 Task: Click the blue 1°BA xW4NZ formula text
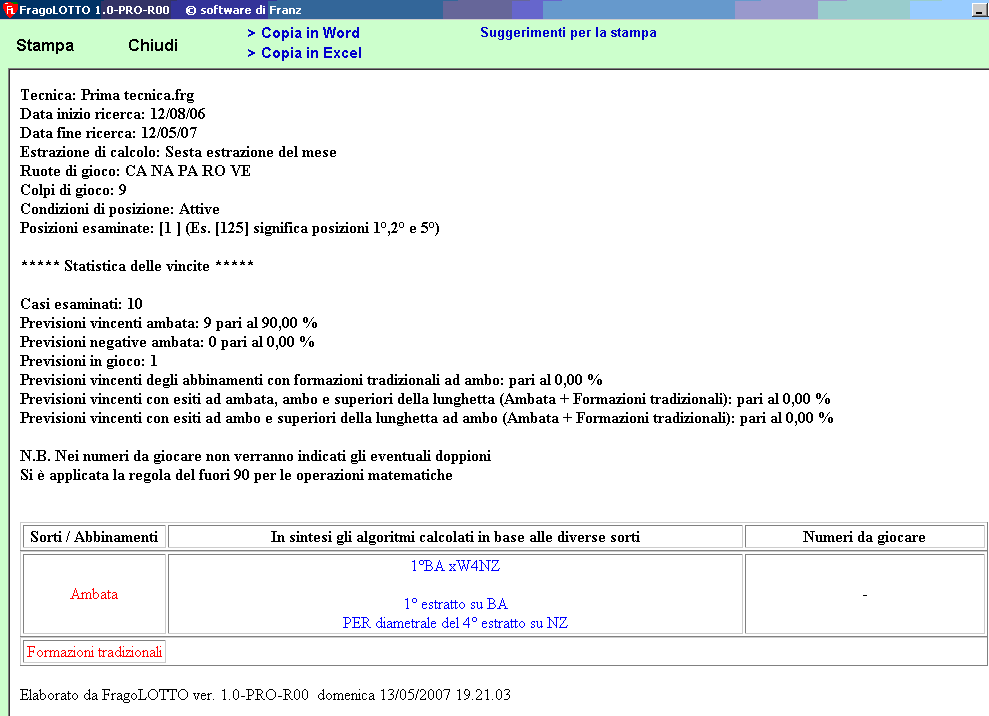tap(455, 565)
